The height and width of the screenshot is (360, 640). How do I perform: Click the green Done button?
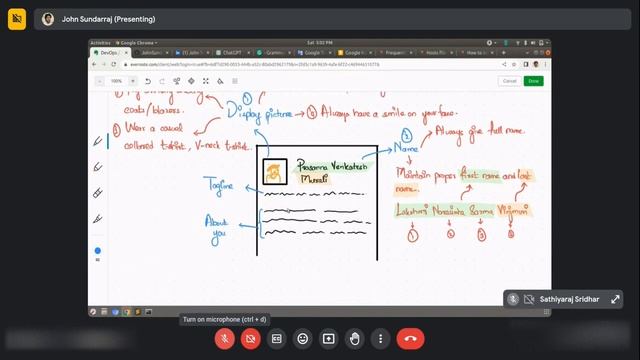point(533,81)
